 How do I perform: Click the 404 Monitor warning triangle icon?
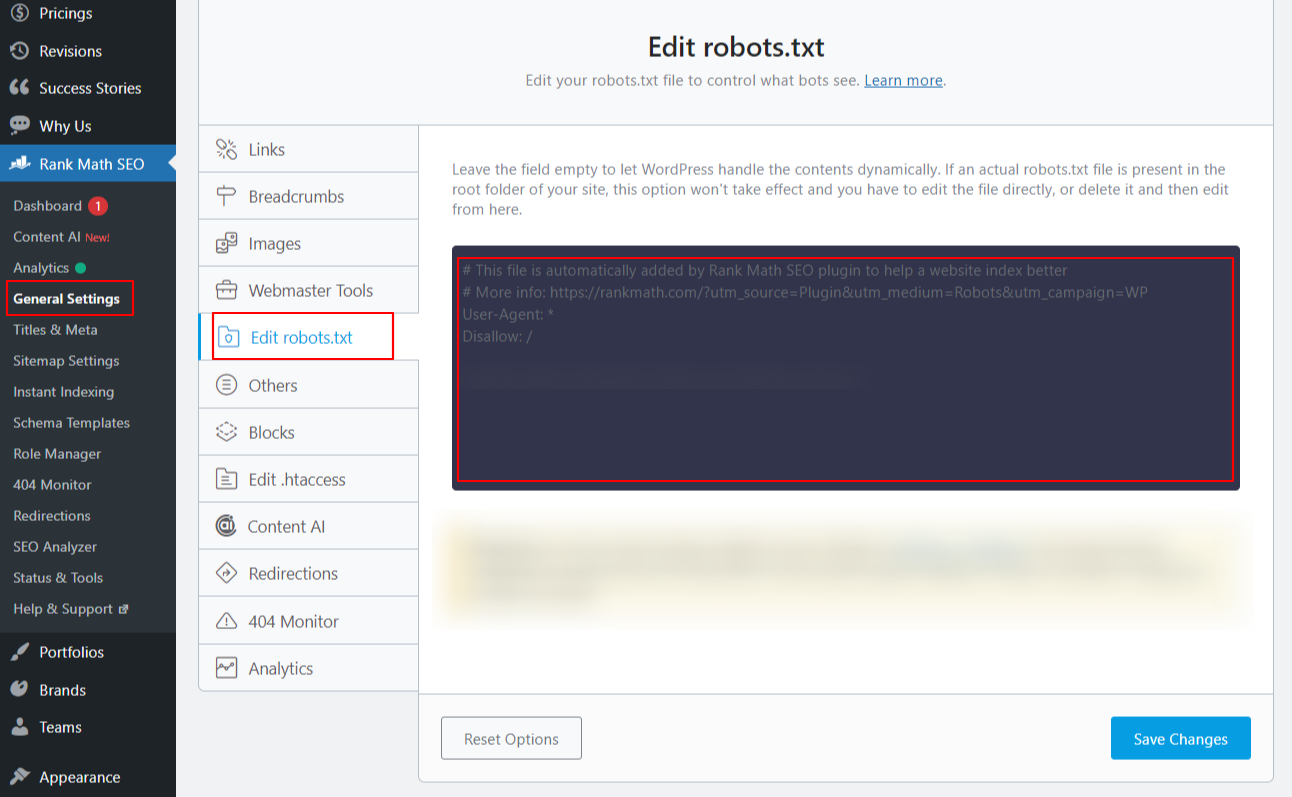pos(227,621)
